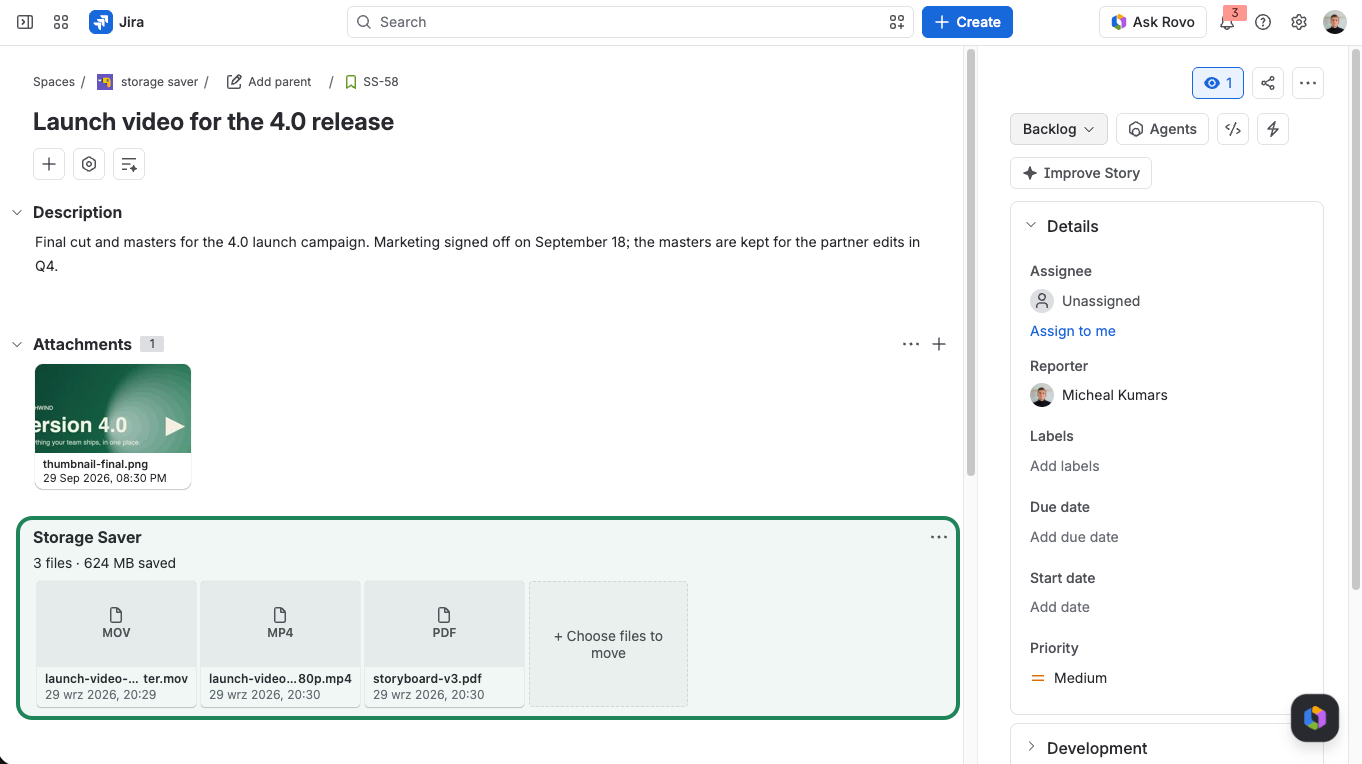The height and width of the screenshot is (764, 1362).
Task: Open Rovo chat floating button
Action: point(1315,717)
